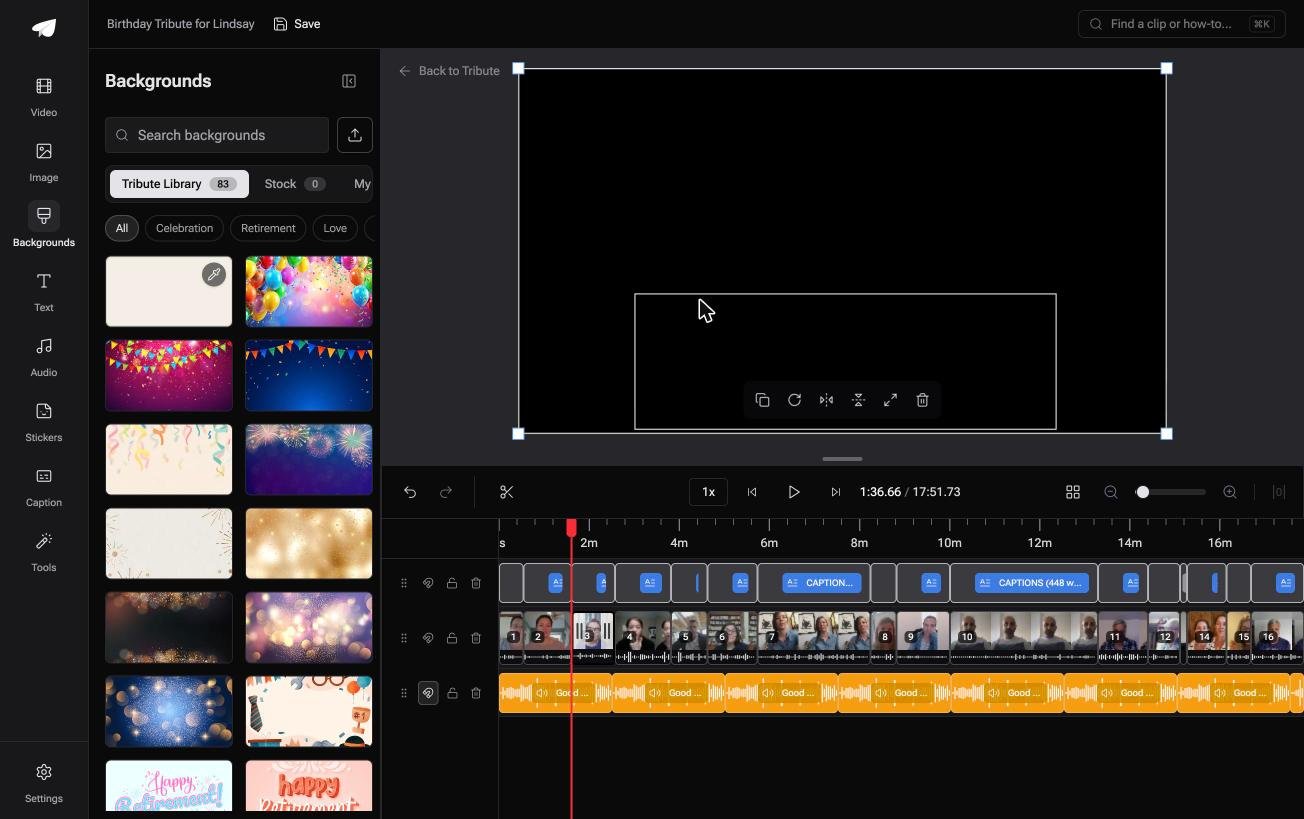Viewport: 1304px width, 819px height.
Task: Click the expand arrows icon in the preview toolbar
Action: pyautogui.click(x=890, y=400)
